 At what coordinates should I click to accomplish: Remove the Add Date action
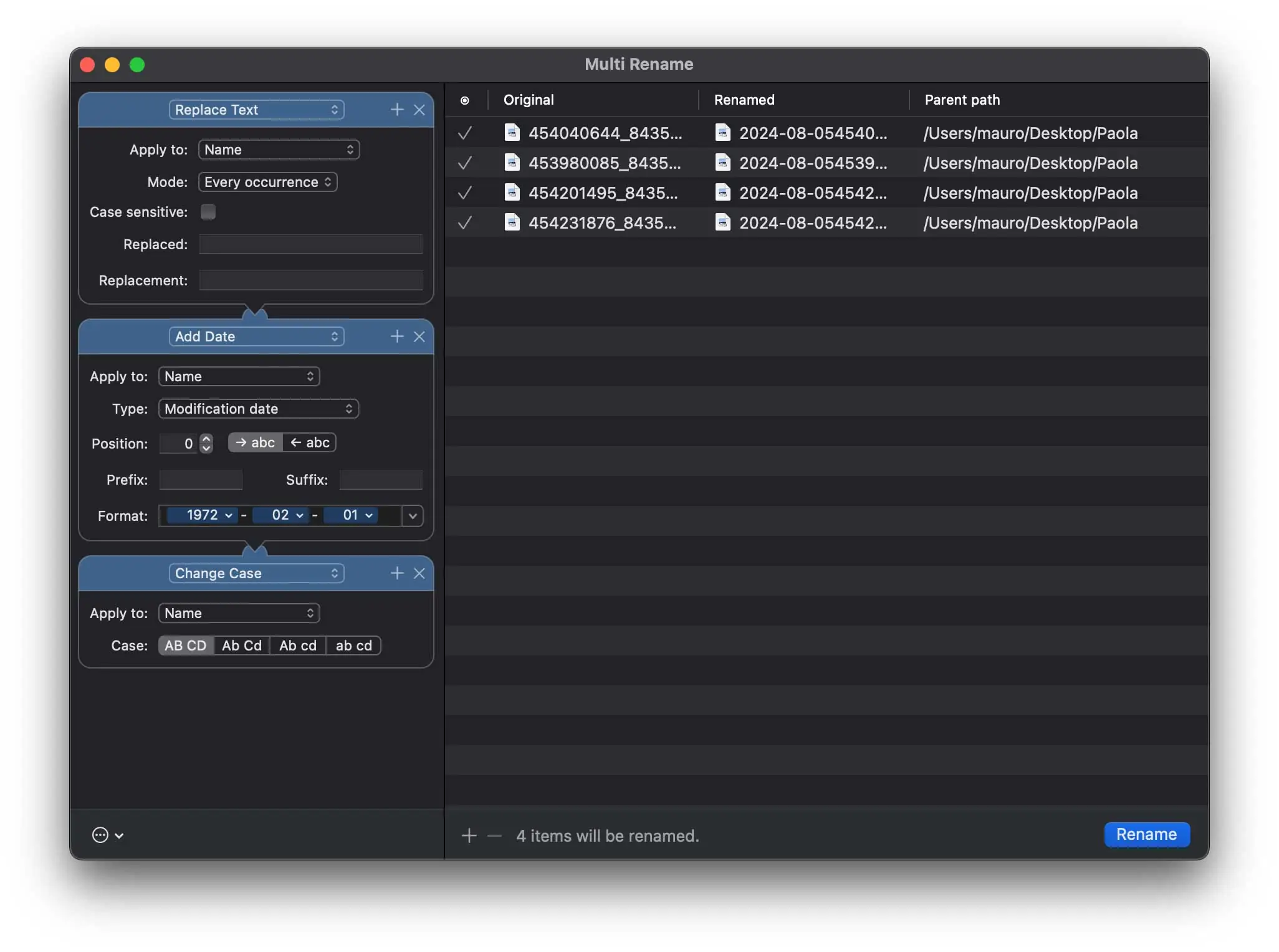click(420, 336)
